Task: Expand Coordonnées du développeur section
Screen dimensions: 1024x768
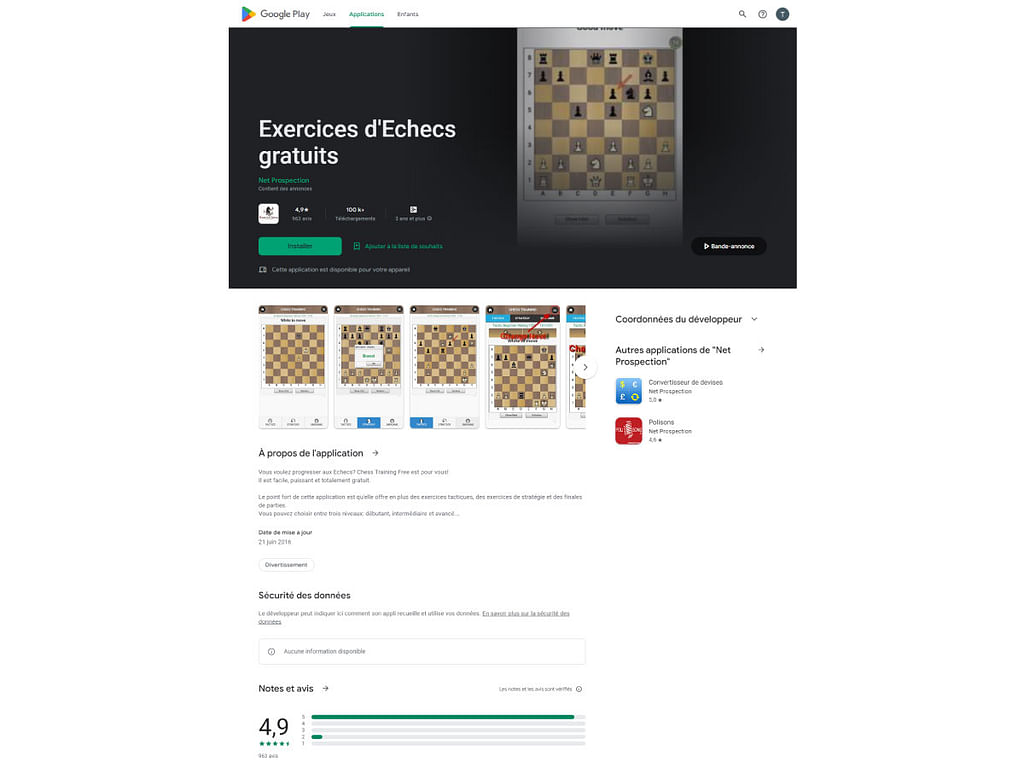Action: (754, 319)
